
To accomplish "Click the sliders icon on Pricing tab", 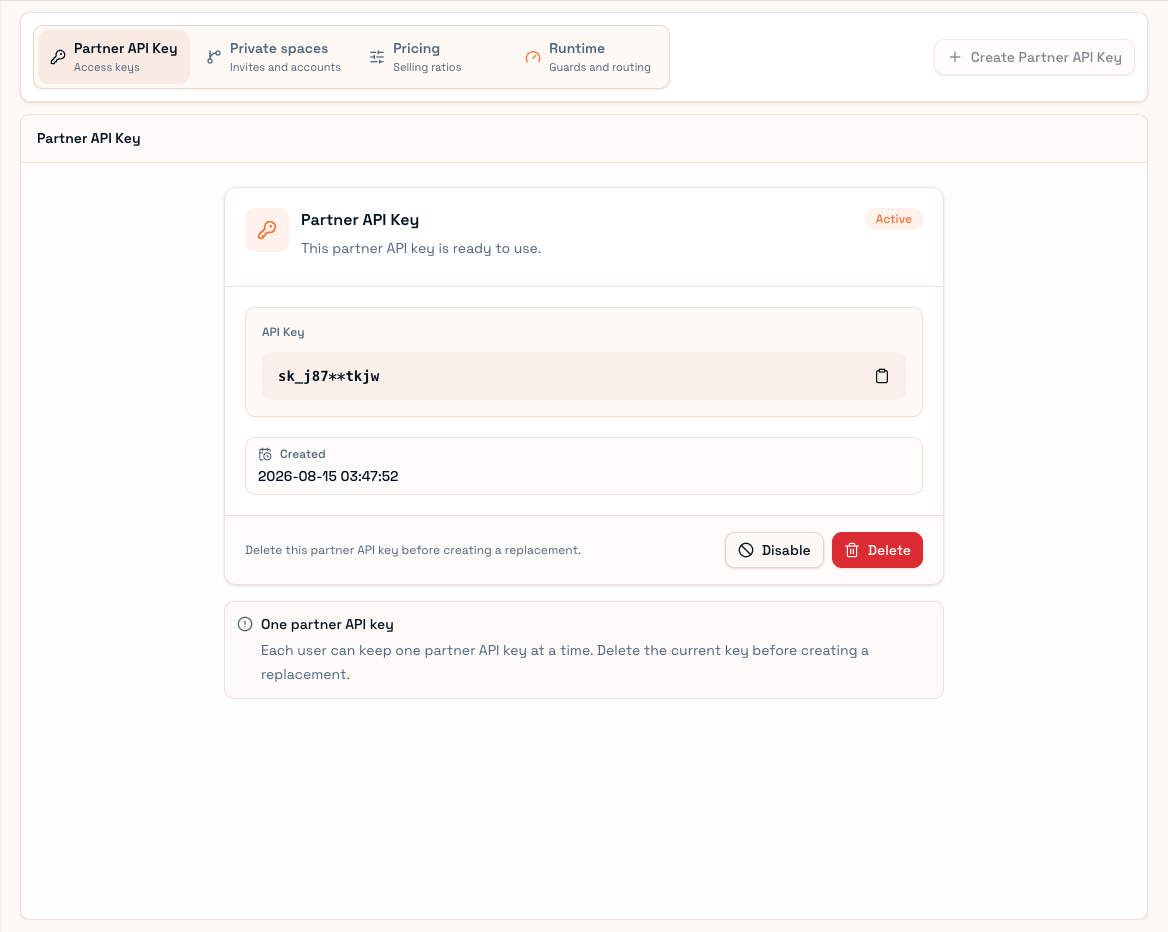I will coord(377,57).
